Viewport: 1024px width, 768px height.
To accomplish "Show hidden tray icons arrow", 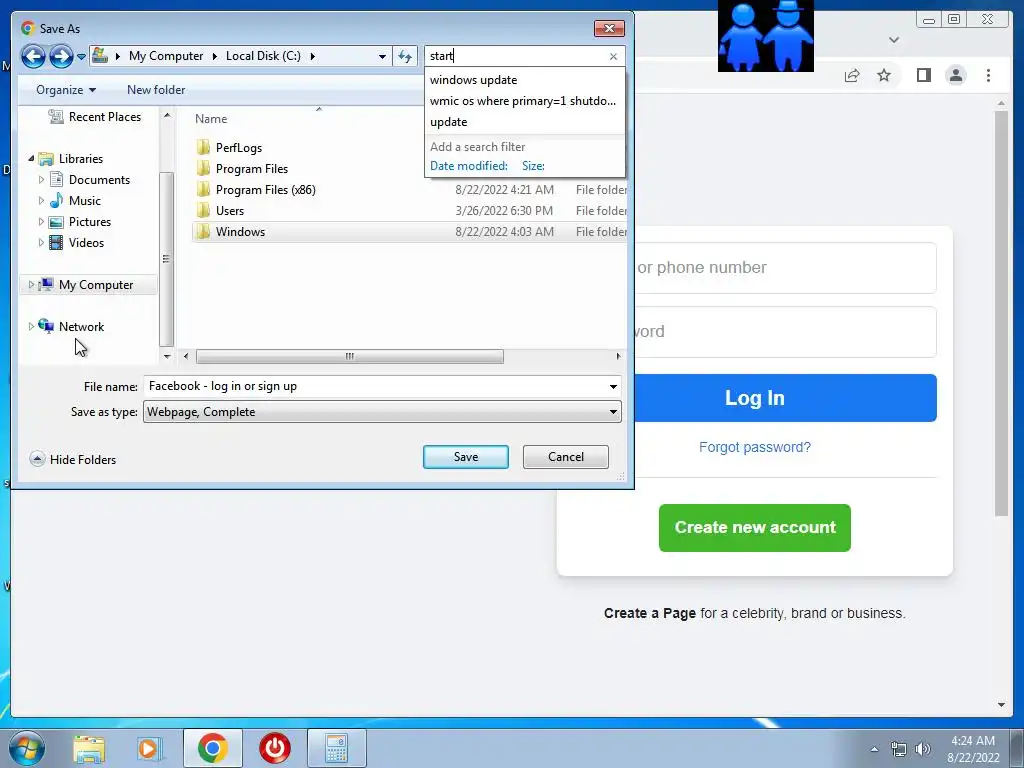I will point(874,749).
